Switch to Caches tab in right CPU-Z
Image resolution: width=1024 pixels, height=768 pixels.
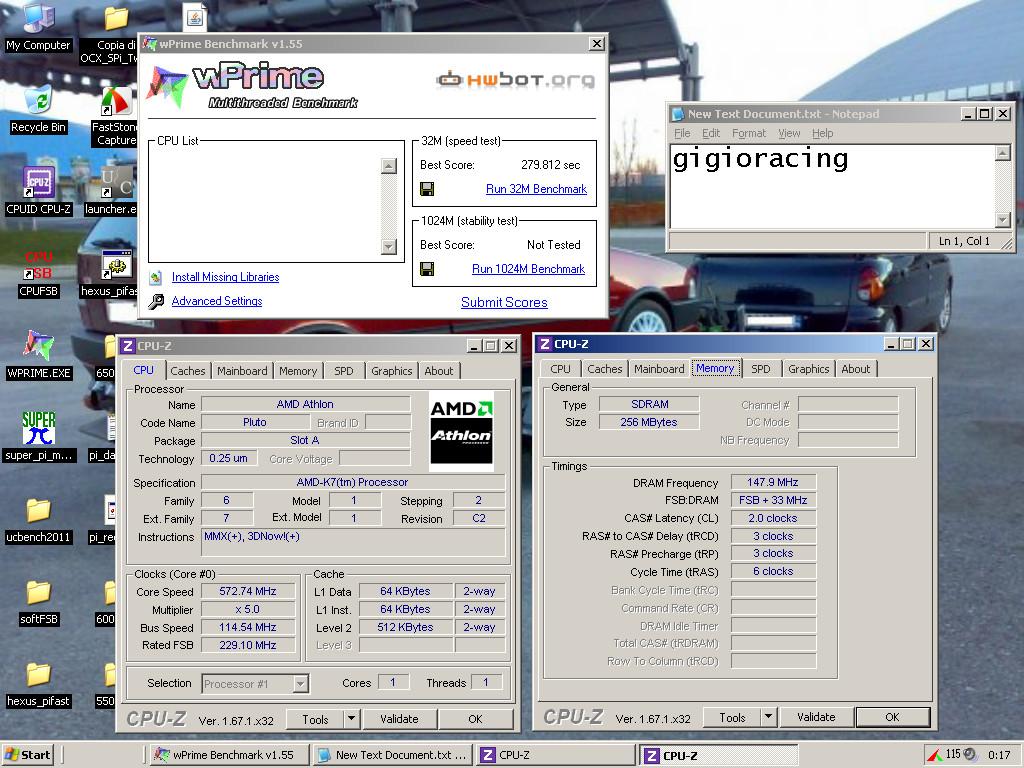(x=605, y=369)
